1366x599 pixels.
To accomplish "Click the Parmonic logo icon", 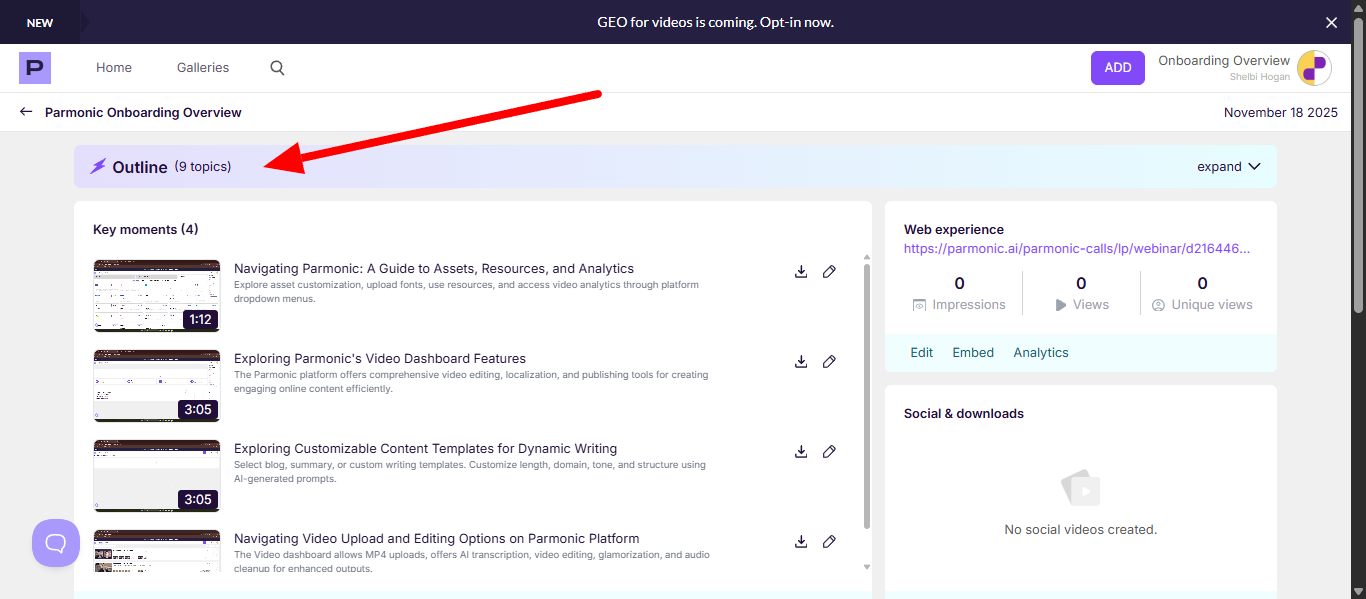I will (35, 68).
